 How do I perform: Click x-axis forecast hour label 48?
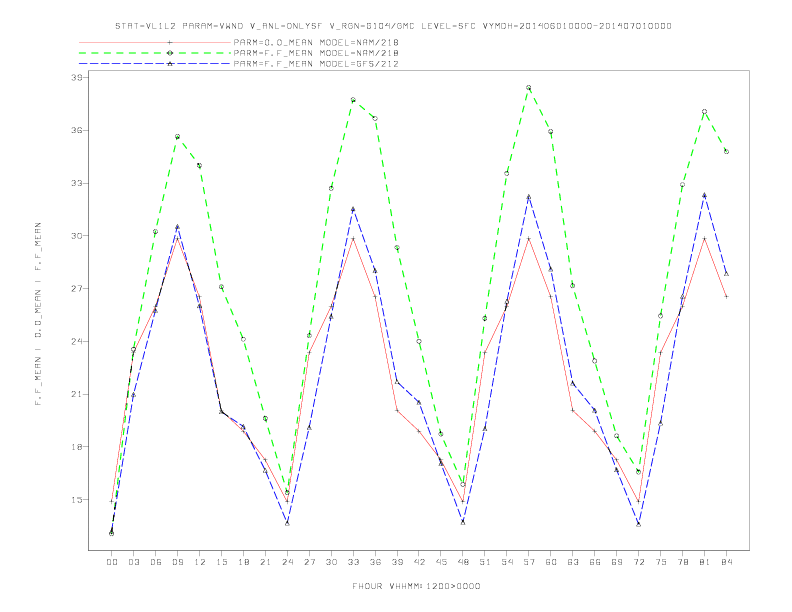[x=463, y=562]
